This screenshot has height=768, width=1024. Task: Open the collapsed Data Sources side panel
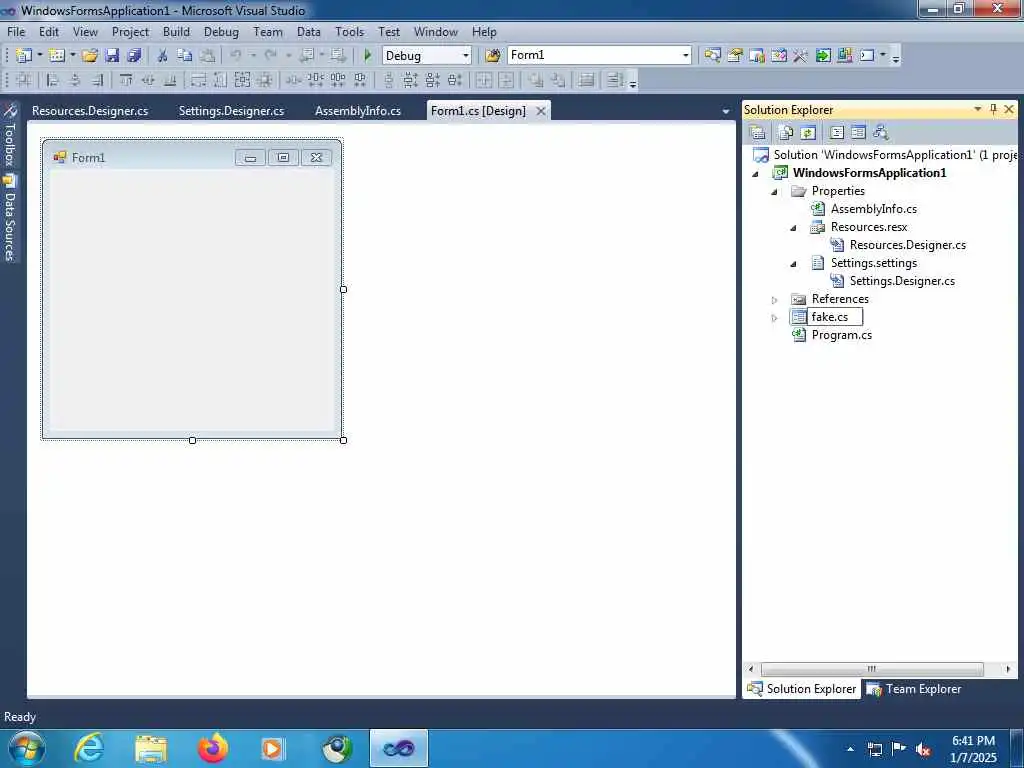[x=10, y=217]
